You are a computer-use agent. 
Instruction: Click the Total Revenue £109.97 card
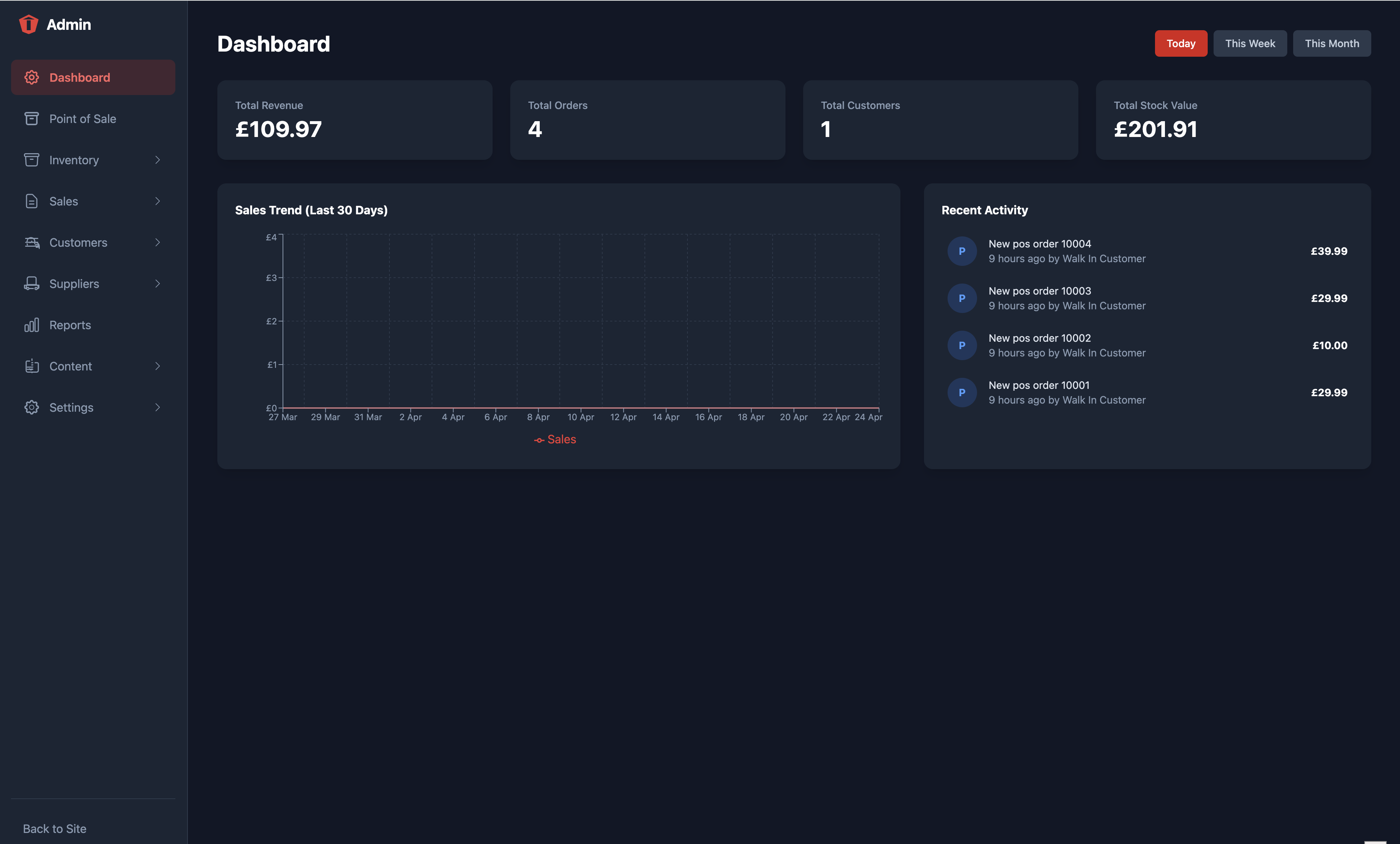coord(354,120)
